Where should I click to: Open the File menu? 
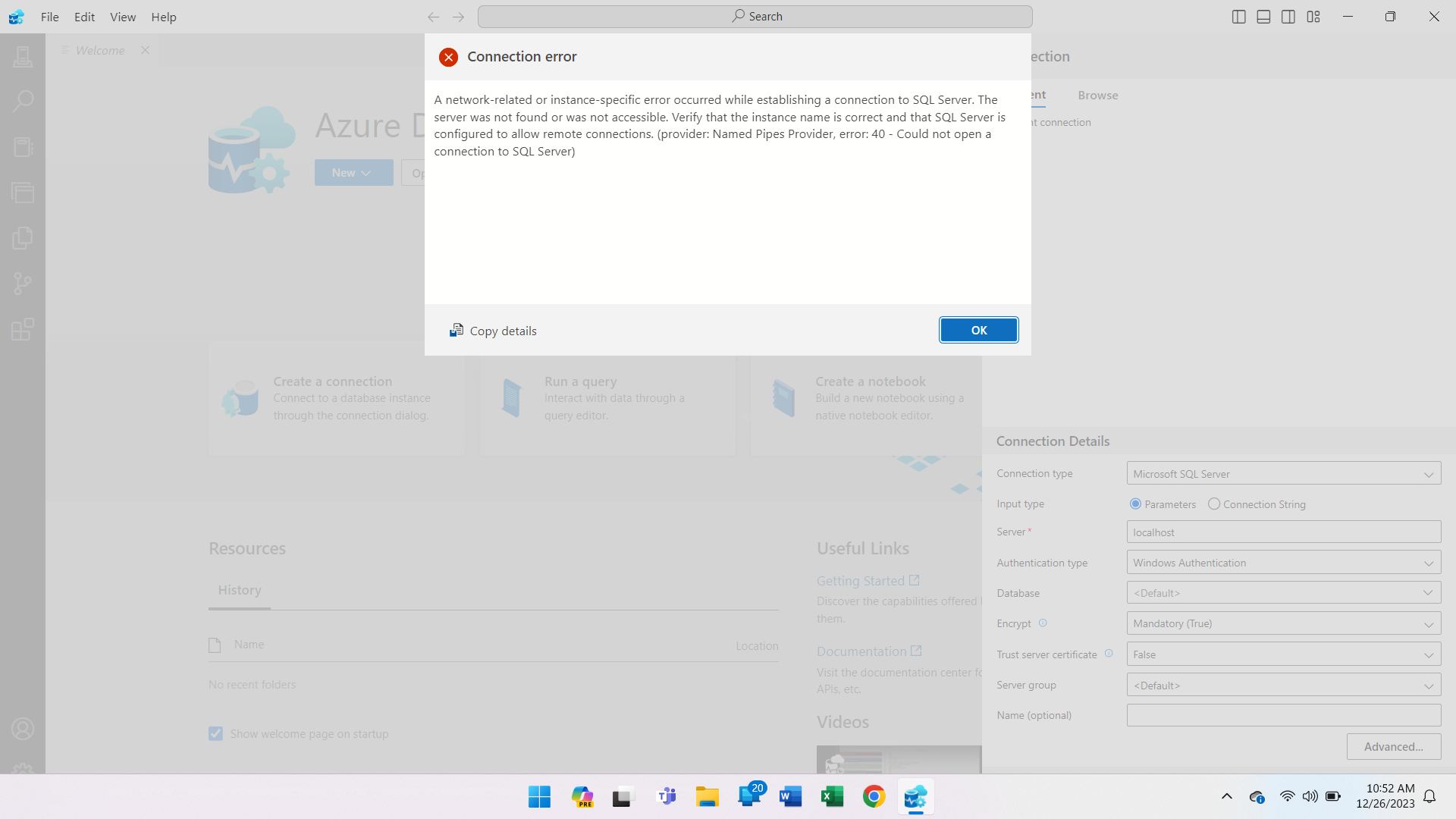(50, 17)
